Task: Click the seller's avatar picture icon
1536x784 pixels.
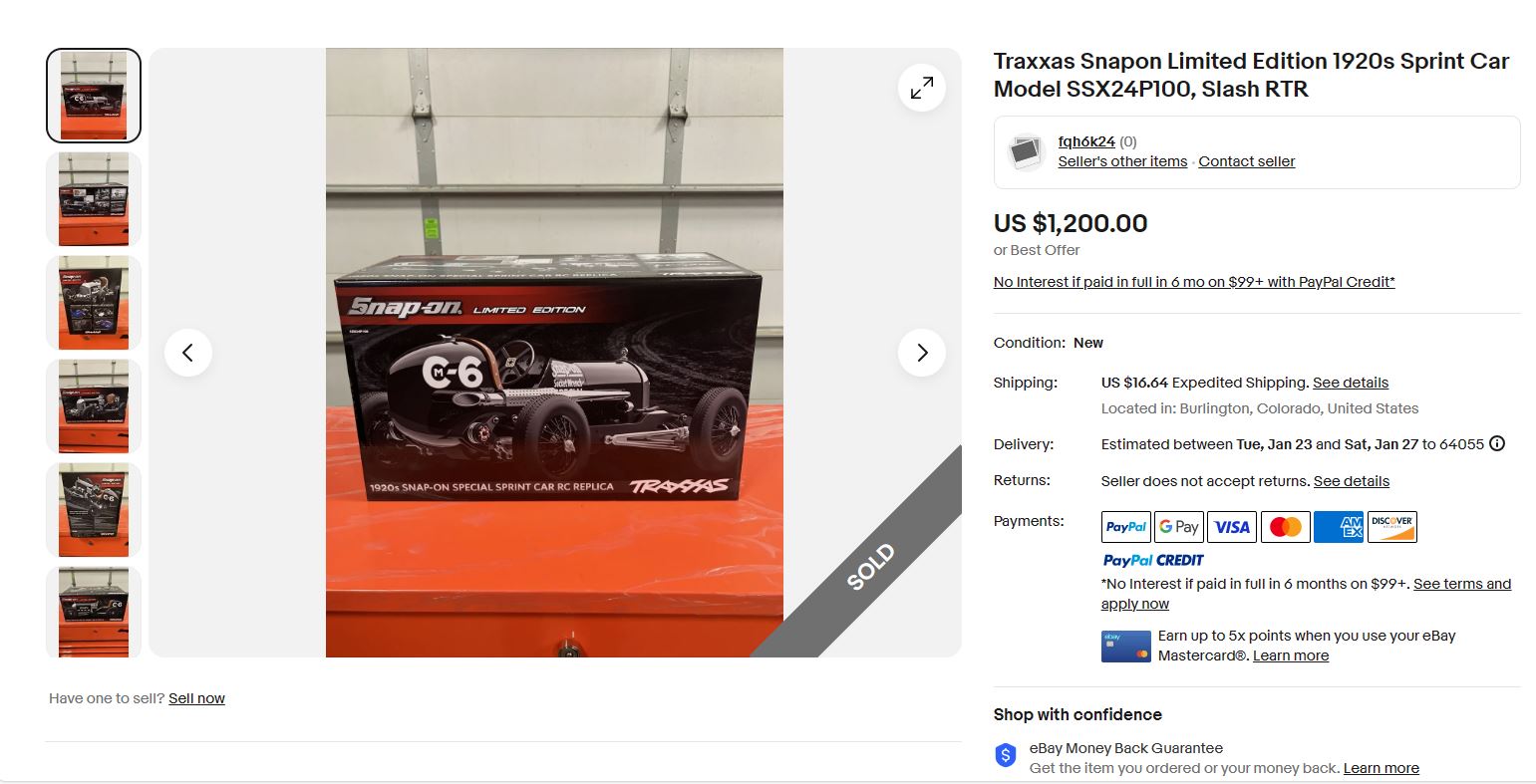Action: pyautogui.click(x=1026, y=152)
